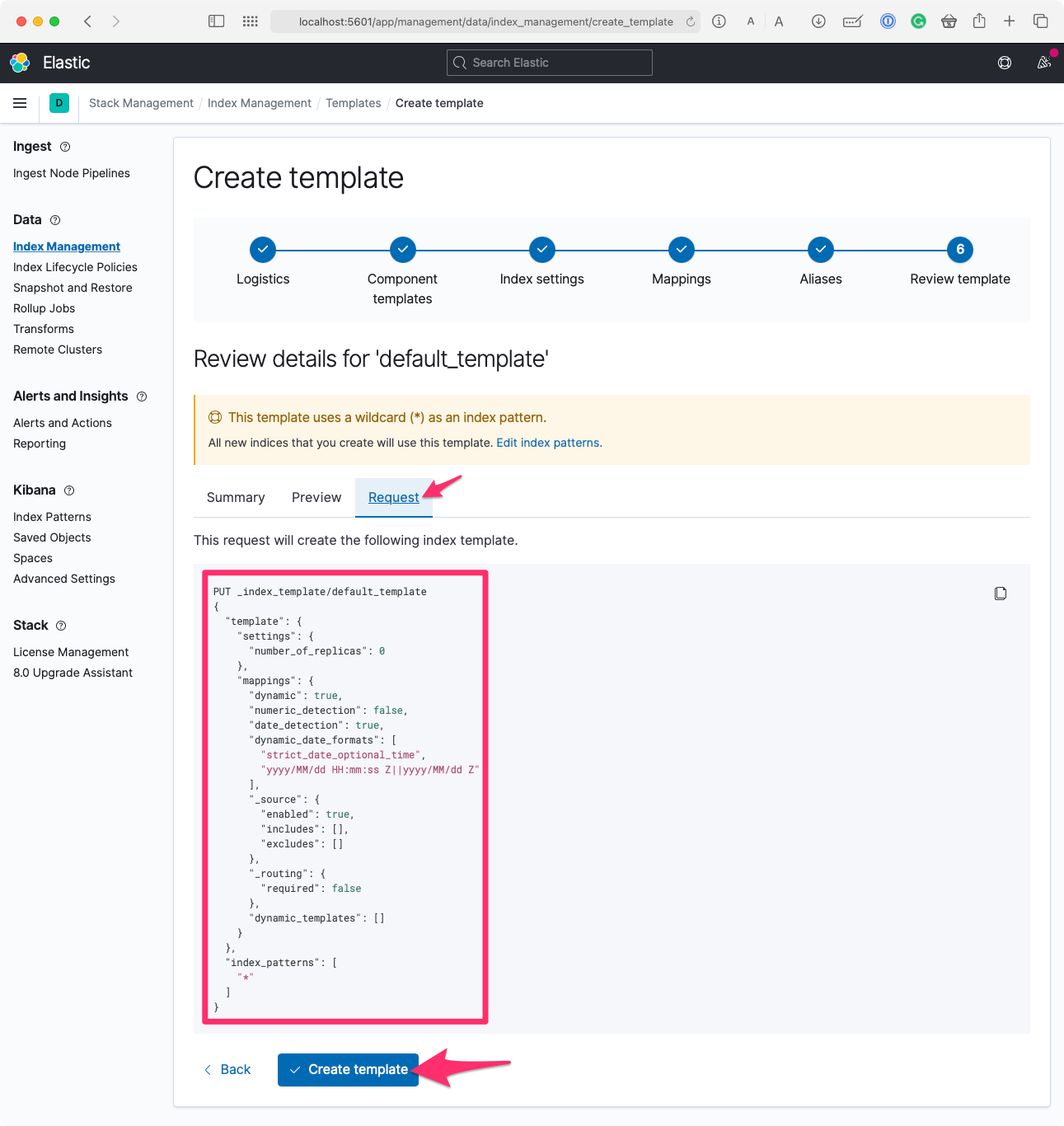Open the green D space avatar
The width and height of the screenshot is (1064, 1126).
[x=59, y=103]
